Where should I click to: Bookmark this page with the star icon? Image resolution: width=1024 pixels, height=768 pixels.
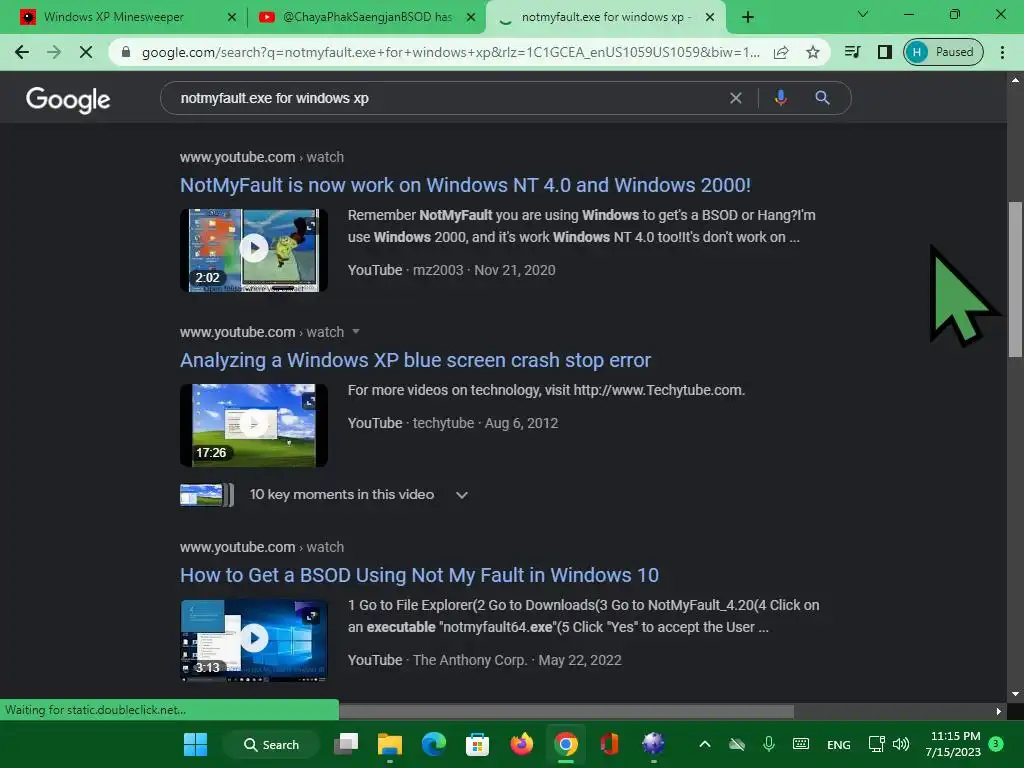812,52
